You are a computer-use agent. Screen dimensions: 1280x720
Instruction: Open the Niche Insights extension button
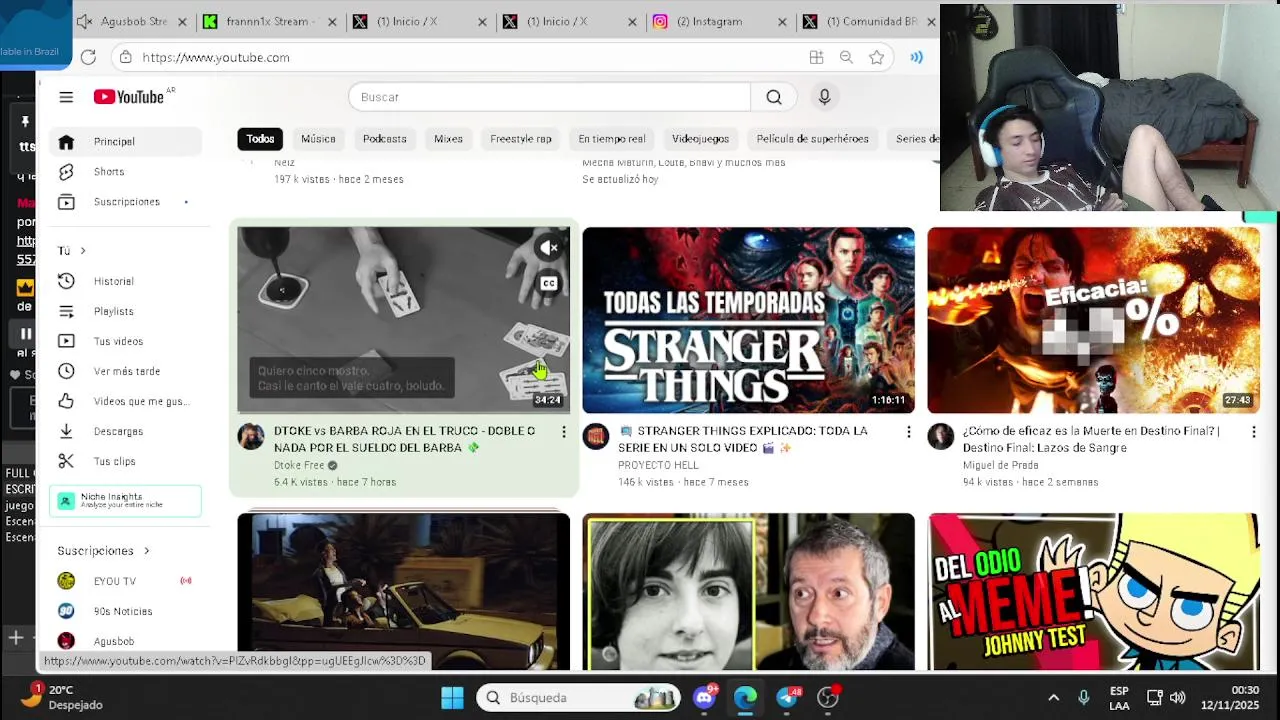(x=125, y=501)
